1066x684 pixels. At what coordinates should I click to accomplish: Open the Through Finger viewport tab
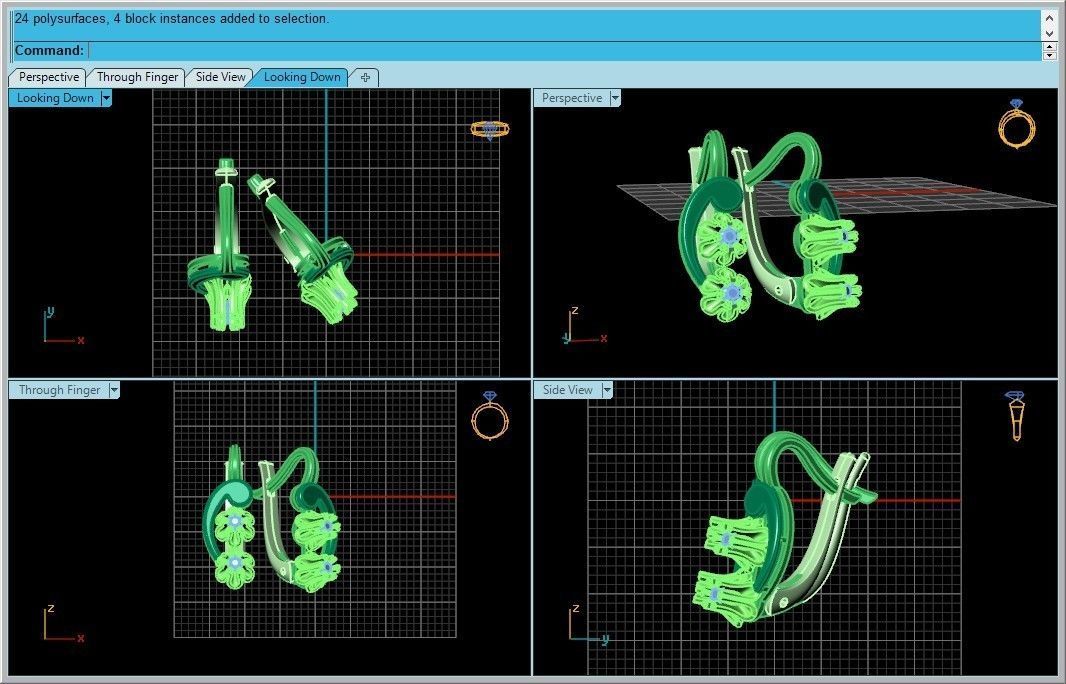[137, 78]
